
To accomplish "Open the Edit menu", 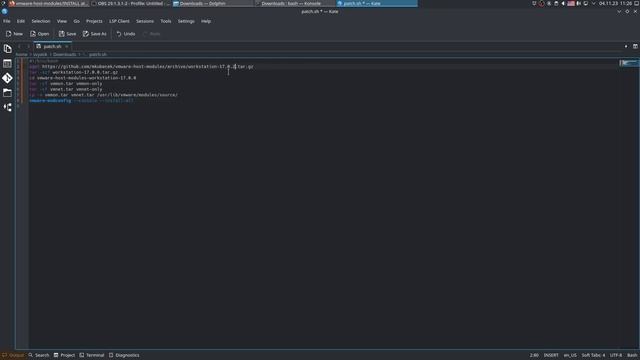I will coord(21,21).
